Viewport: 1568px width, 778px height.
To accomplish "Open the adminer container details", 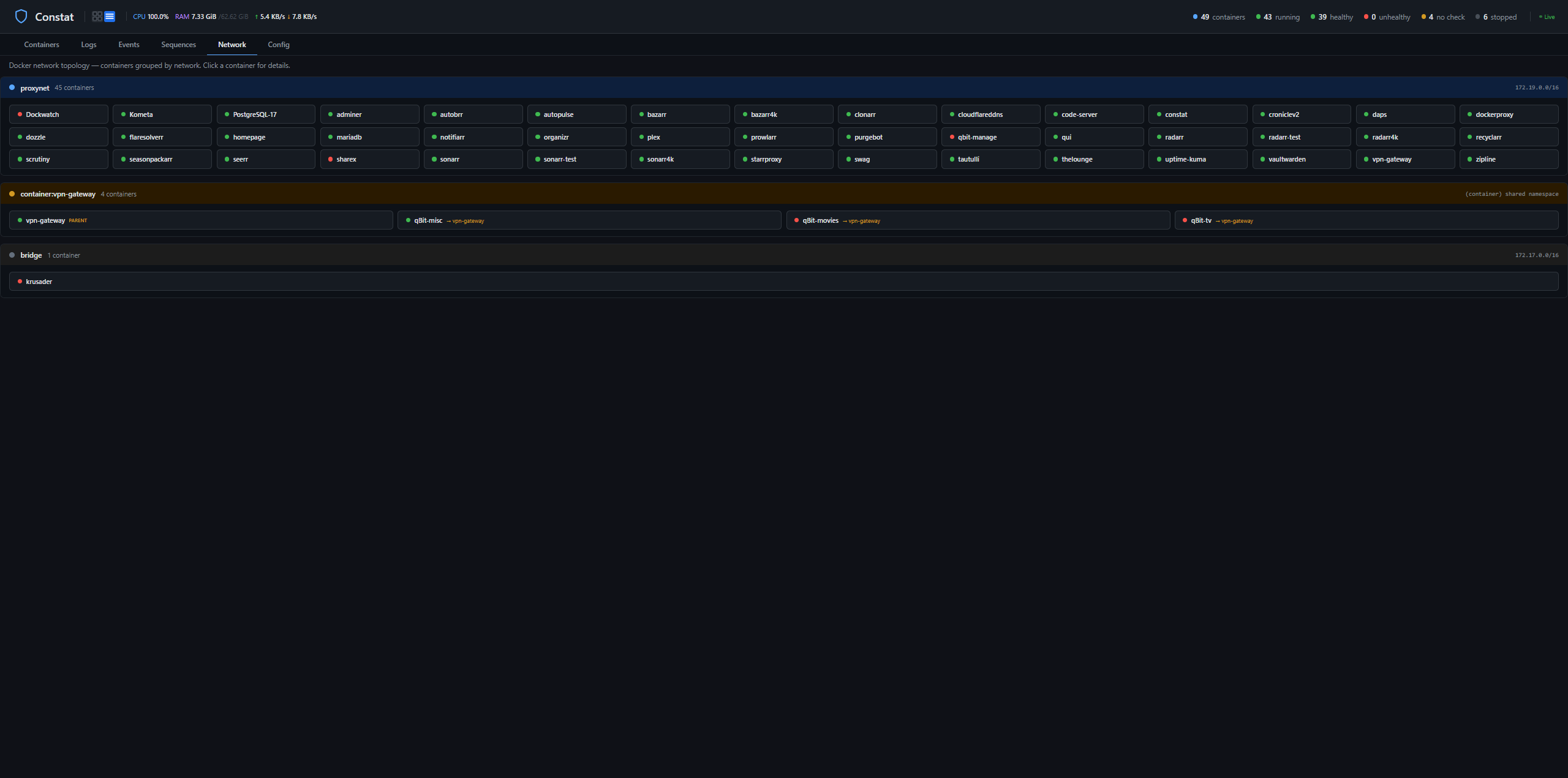I will tap(369, 114).
